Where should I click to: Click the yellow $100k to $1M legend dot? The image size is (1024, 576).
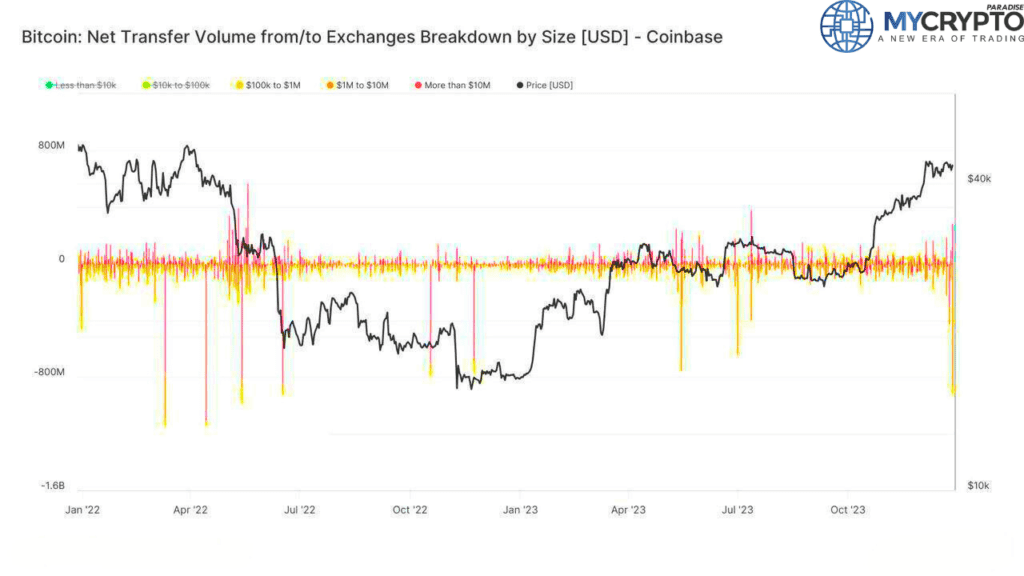[x=239, y=85]
